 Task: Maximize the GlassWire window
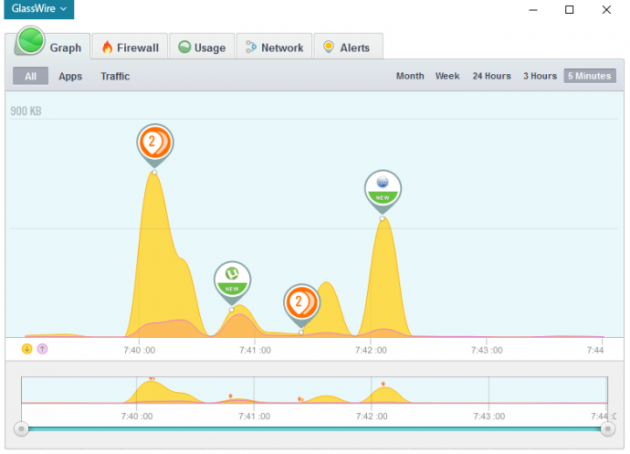click(569, 10)
